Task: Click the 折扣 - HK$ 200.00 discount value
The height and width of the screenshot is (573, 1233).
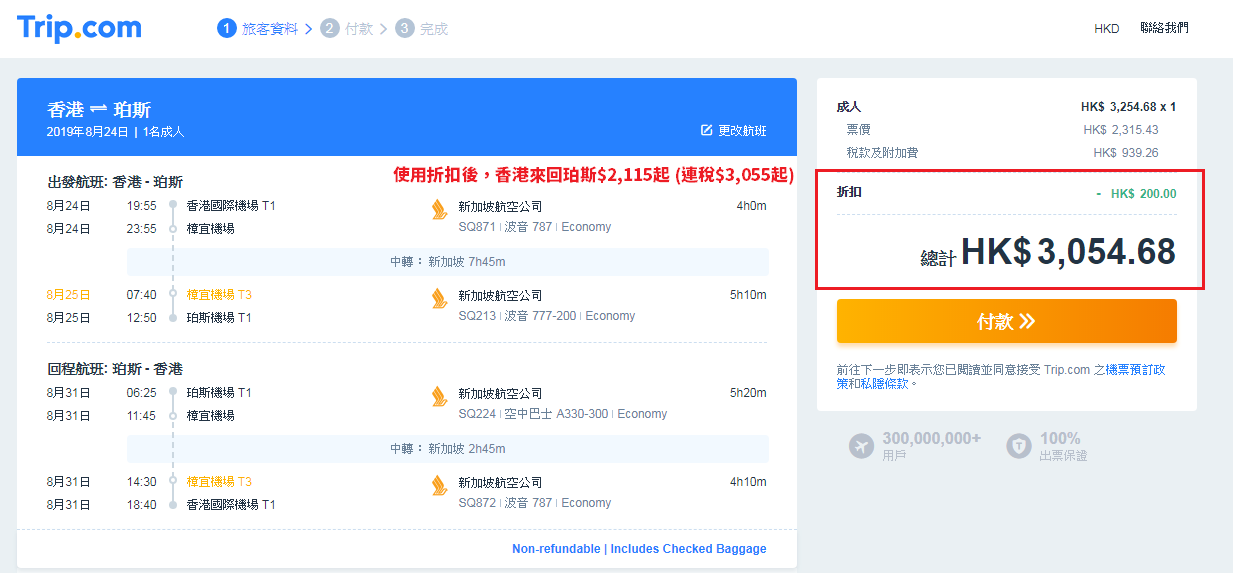Action: tap(1136, 194)
